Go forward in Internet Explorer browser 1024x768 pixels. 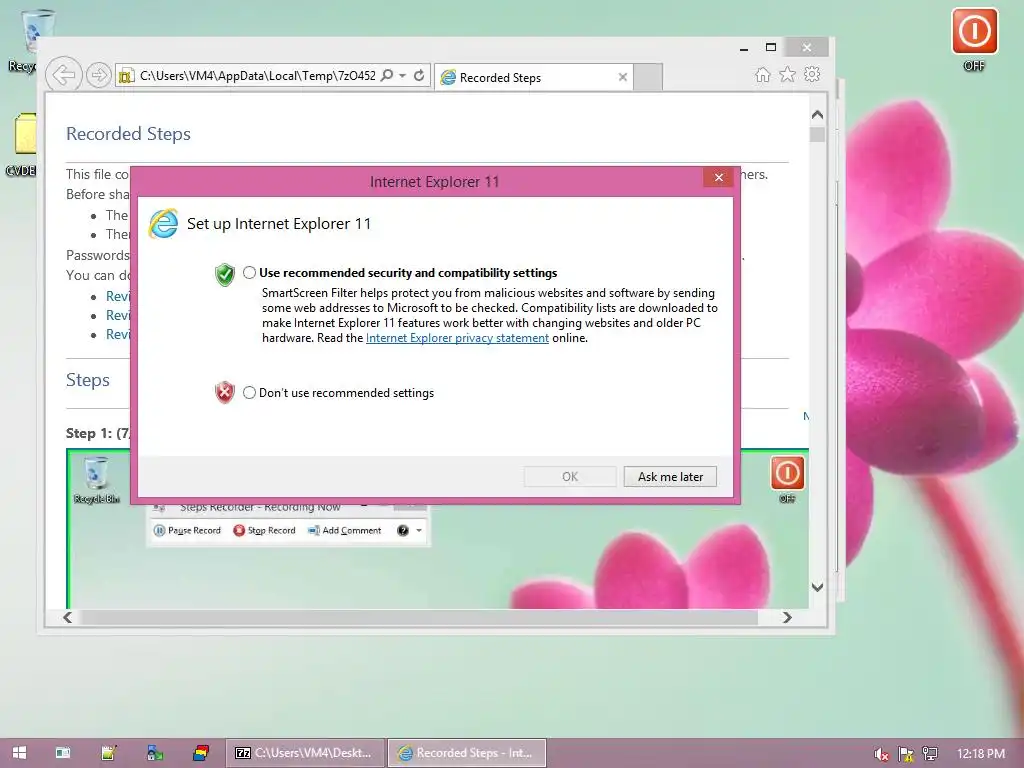99,76
